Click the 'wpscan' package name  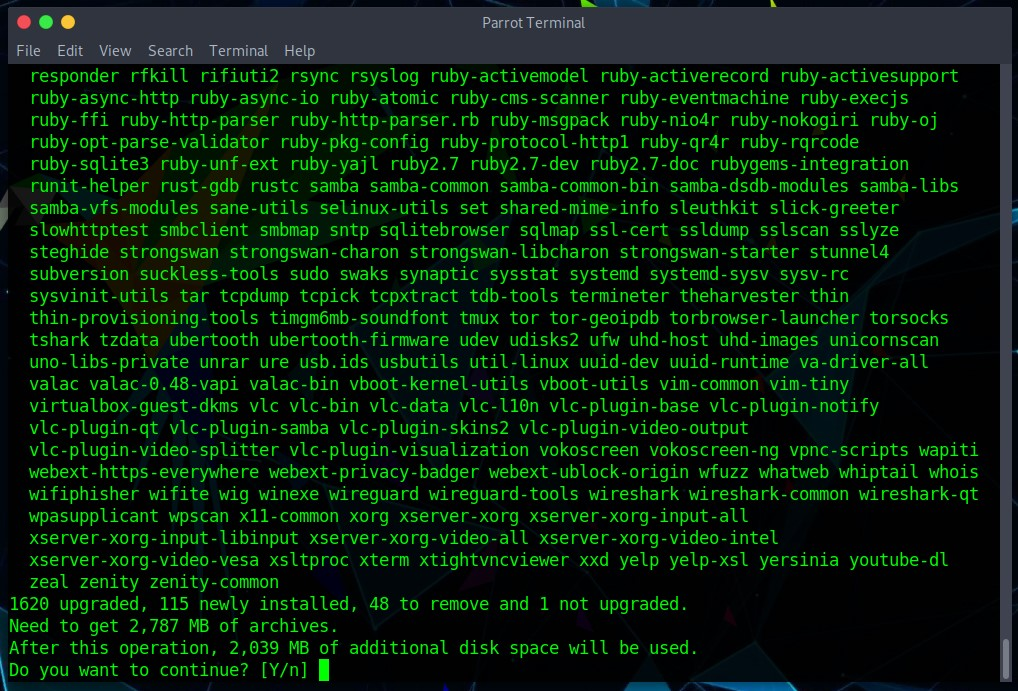click(x=199, y=516)
